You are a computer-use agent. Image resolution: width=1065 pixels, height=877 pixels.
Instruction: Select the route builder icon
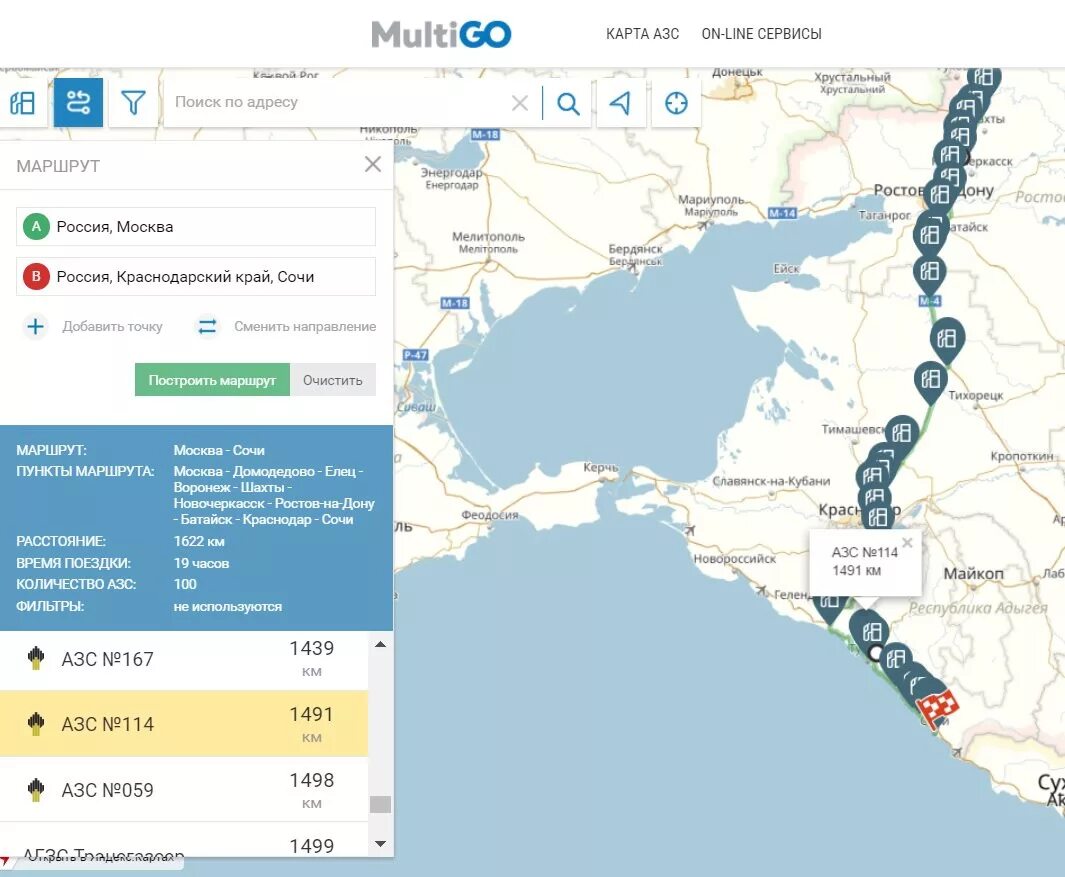[78, 103]
